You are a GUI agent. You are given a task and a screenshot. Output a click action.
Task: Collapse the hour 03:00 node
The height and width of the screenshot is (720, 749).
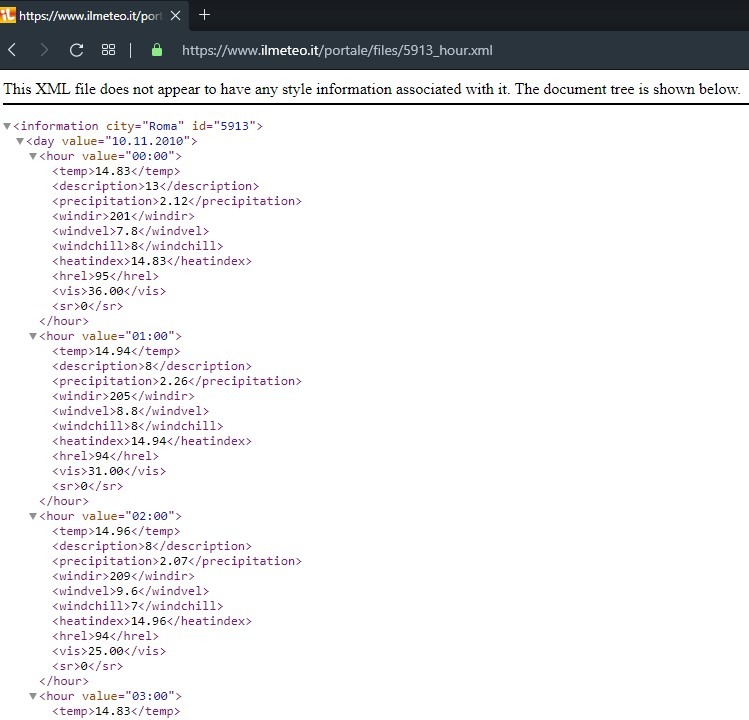point(33,697)
